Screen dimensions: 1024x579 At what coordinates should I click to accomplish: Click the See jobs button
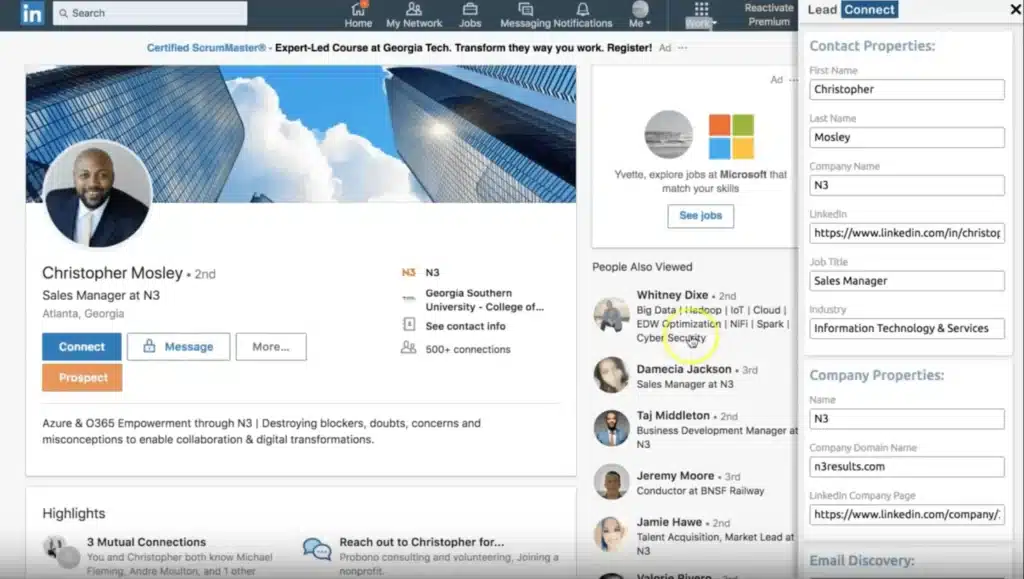[x=700, y=215]
